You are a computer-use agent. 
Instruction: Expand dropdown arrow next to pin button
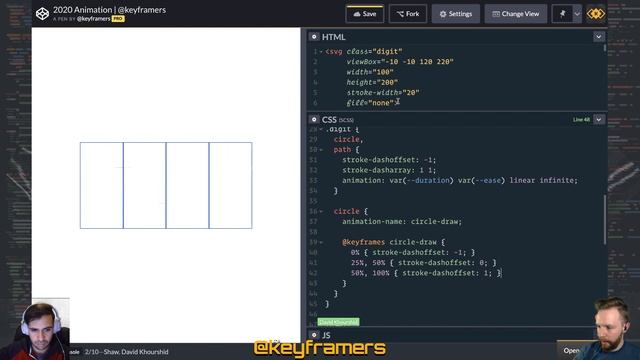coord(577,14)
